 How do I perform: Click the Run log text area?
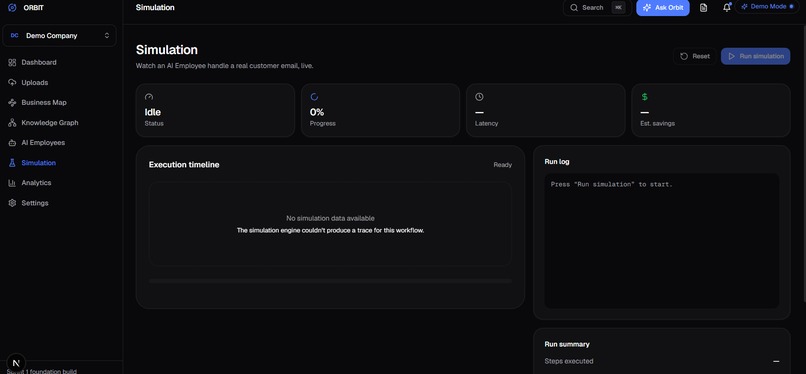tap(662, 241)
